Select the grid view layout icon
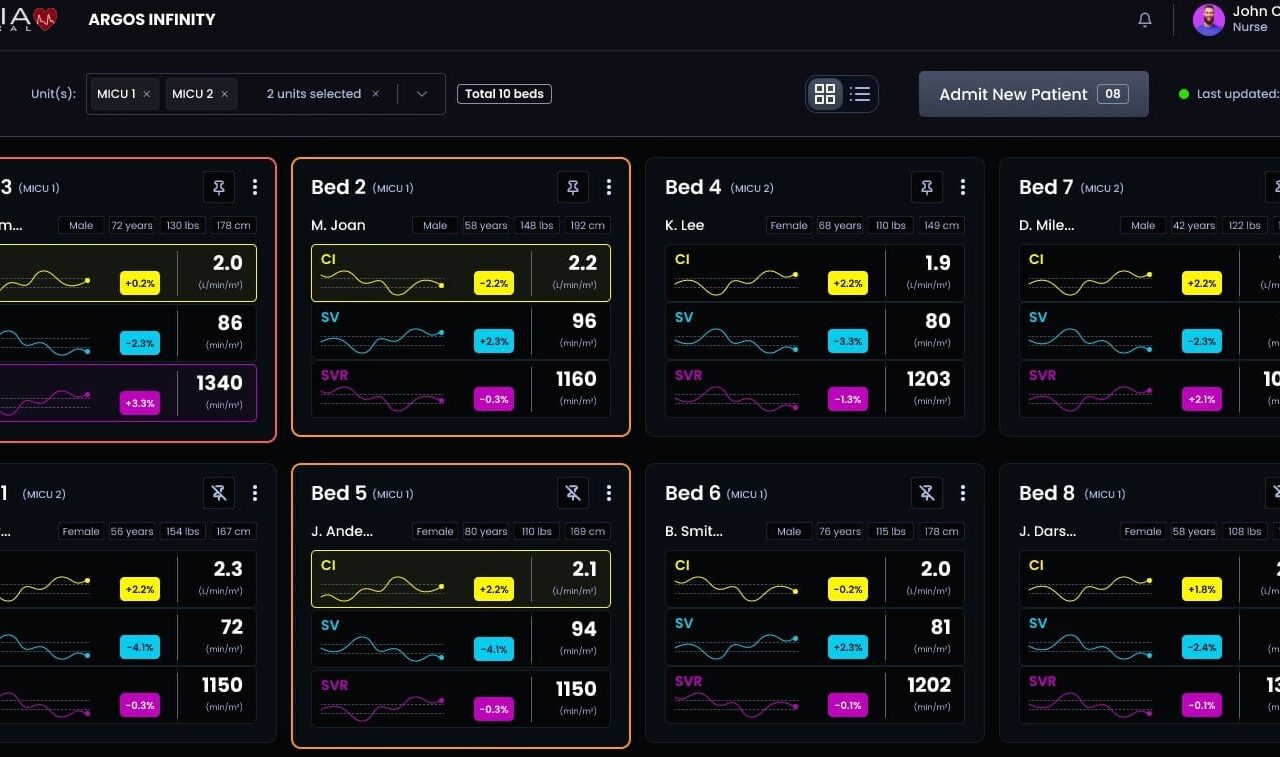This screenshot has height=757, width=1280. tap(824, 93)
